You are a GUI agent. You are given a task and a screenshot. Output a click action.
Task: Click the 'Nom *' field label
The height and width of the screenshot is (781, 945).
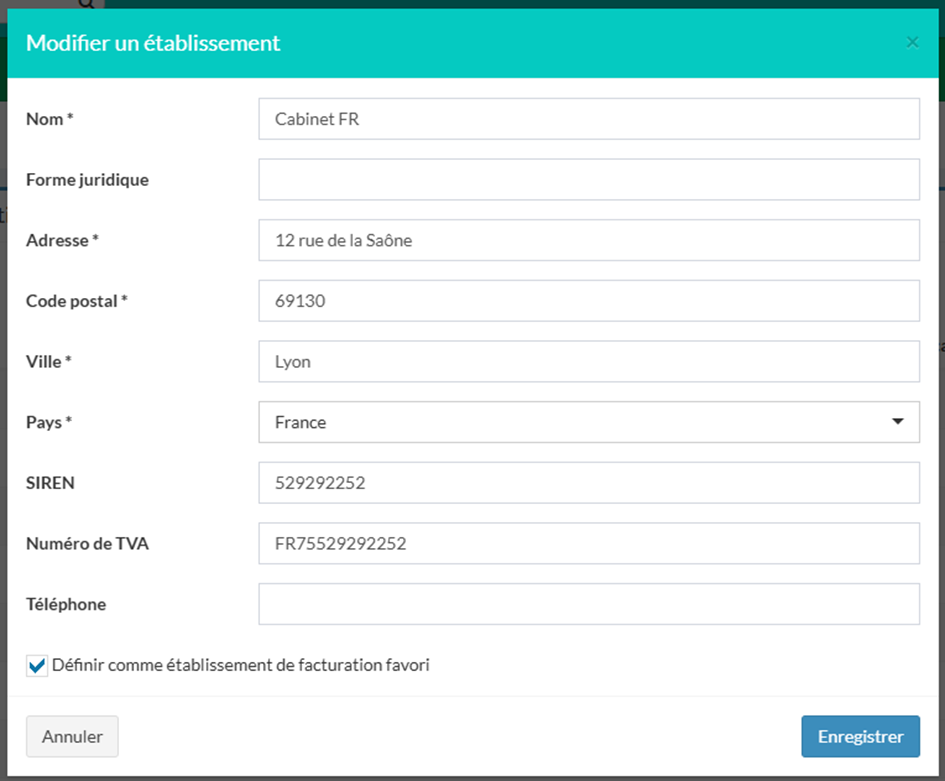[x=50, y=119]
